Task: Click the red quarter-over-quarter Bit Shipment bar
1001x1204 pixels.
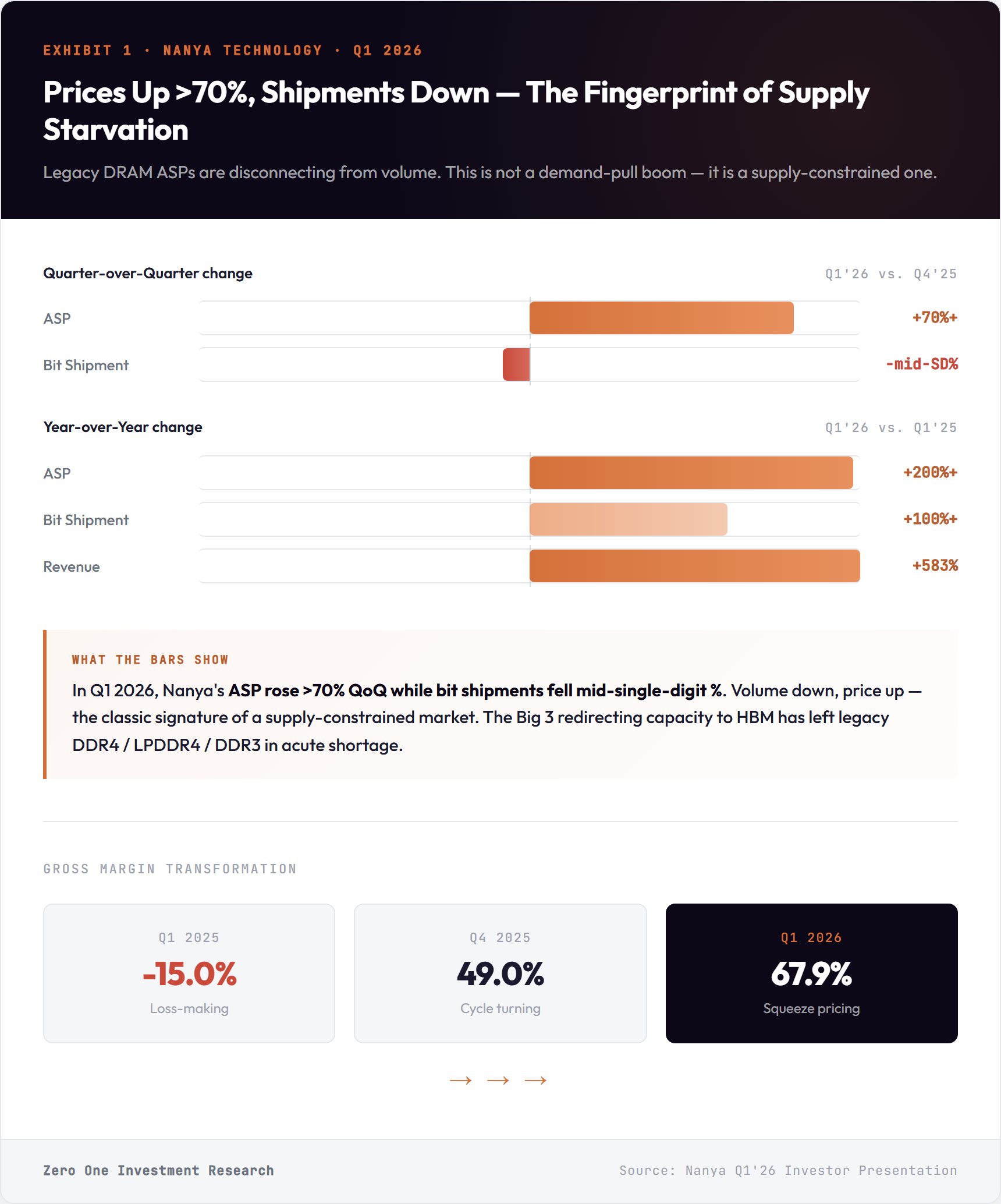Action: (516, 364)
